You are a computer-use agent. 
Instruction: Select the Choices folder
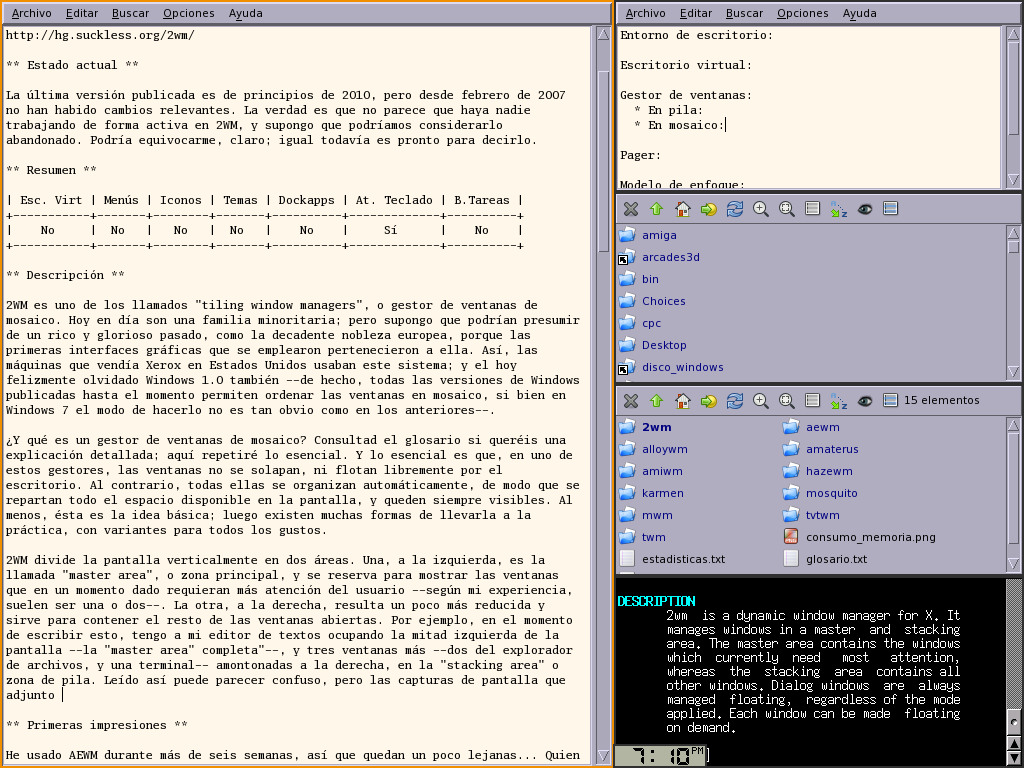pos(653,301)
